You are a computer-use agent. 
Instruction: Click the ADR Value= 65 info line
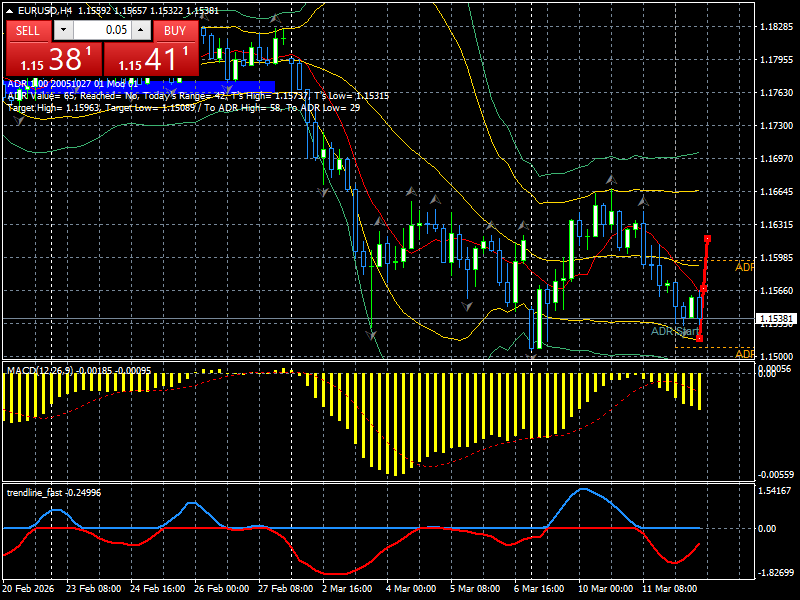point(198,96)
